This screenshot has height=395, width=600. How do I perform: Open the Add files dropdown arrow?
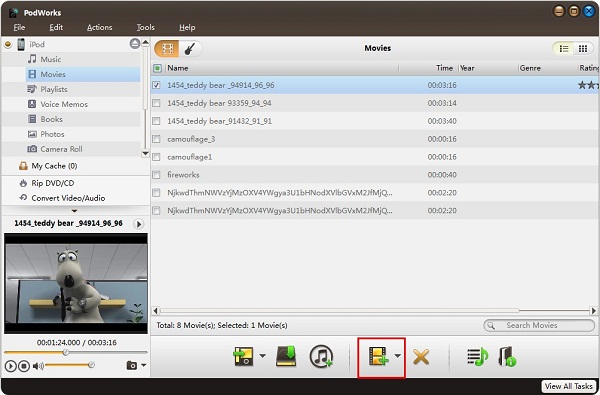tap(398, 356)
